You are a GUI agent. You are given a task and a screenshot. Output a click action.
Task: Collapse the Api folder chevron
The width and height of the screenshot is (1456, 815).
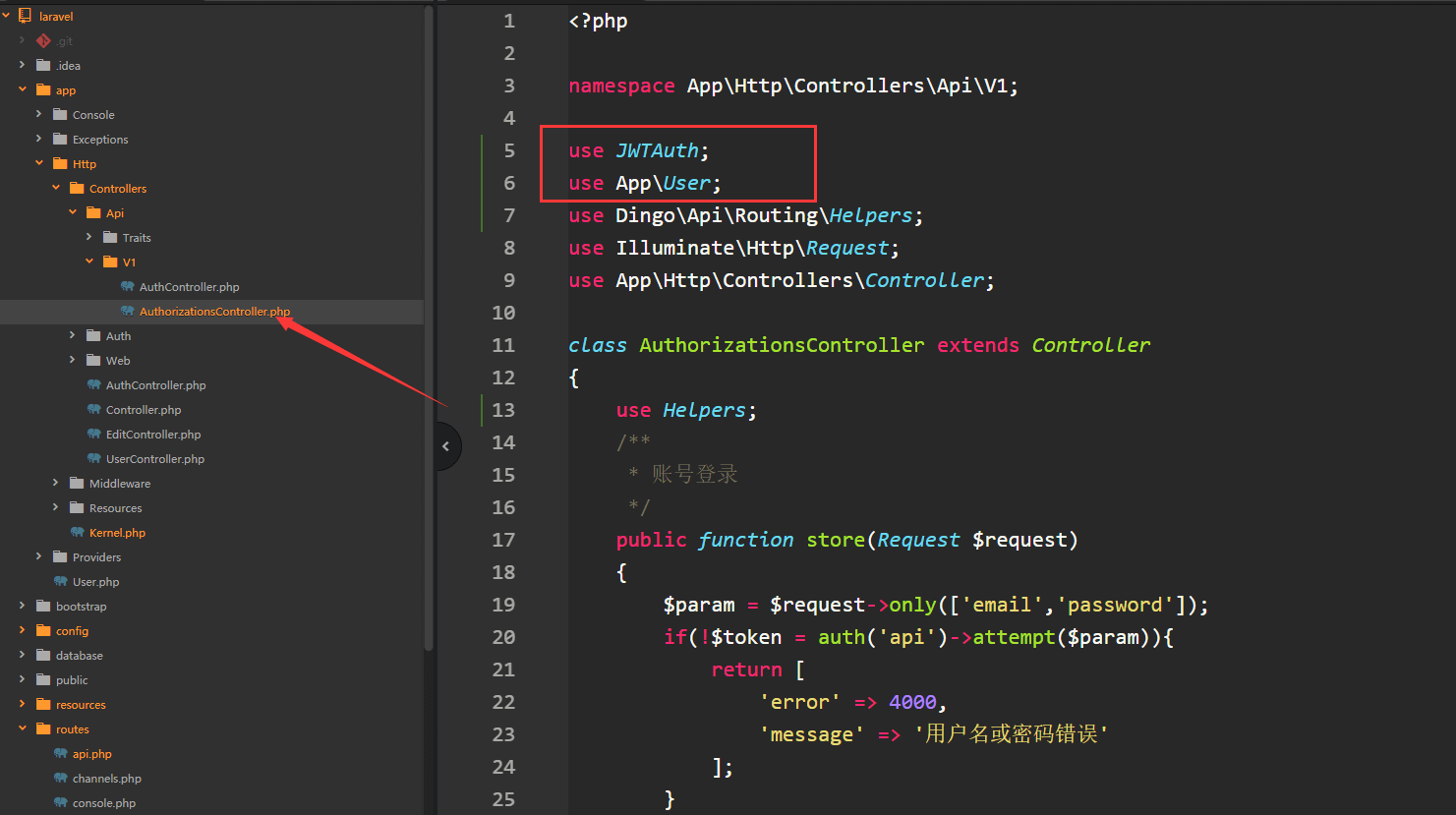[x=72, y=212]
